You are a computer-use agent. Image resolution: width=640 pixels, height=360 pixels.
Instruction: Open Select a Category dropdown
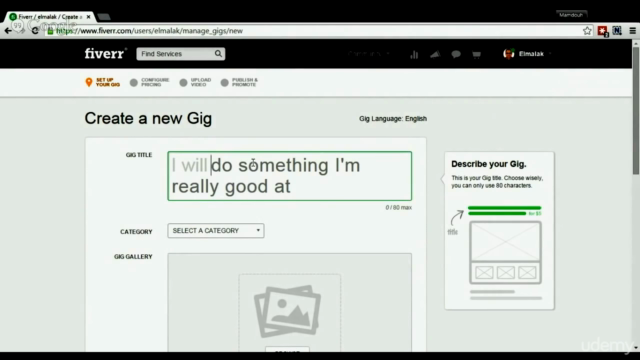[216, 231]
